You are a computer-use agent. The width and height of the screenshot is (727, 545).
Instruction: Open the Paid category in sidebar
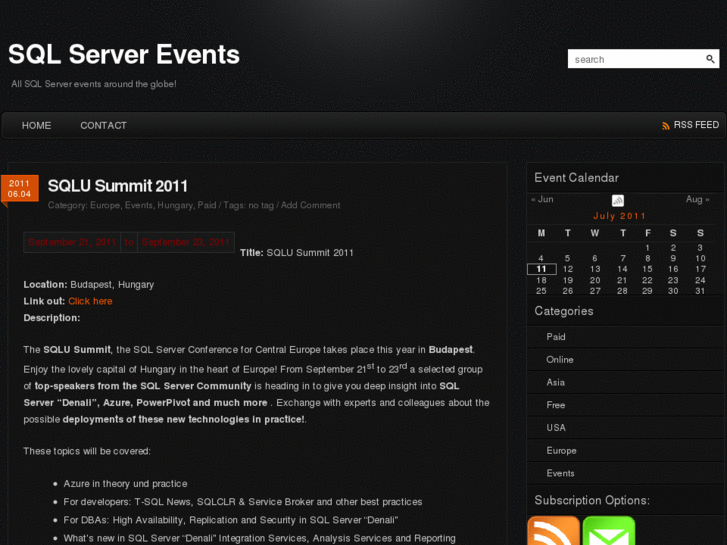[x=556, y=337]
